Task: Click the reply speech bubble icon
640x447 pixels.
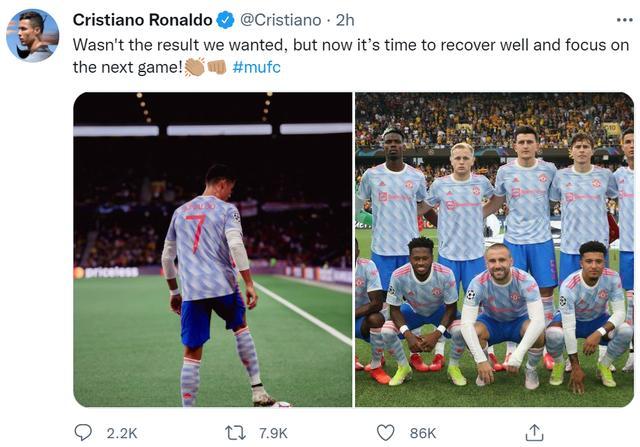Action: click(83, 431)
